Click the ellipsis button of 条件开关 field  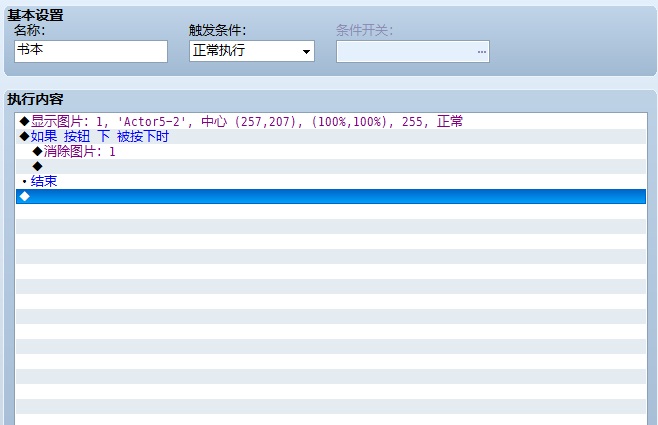coord(481,52)
